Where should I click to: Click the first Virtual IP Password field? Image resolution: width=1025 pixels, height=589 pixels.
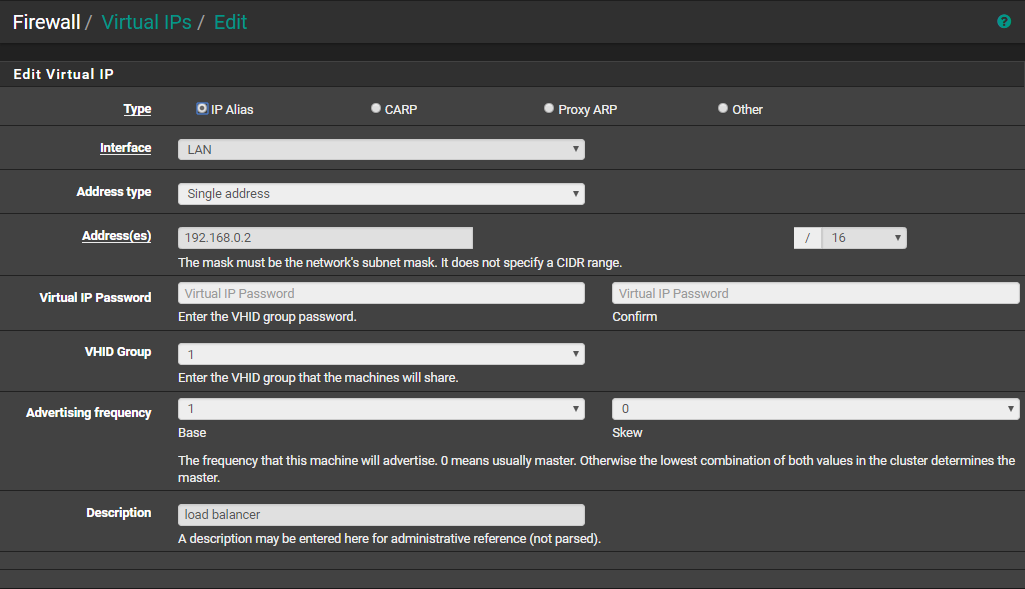point(380,293)
